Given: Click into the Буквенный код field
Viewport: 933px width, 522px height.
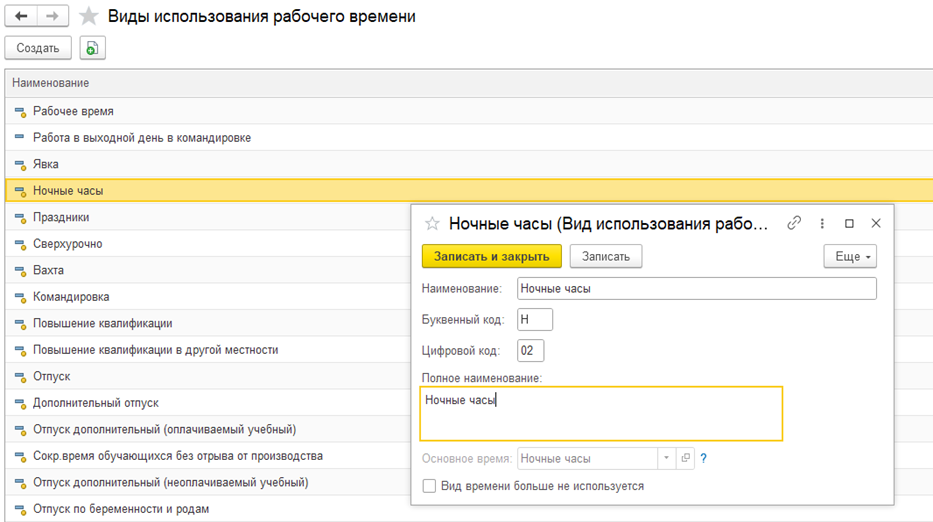Looking at the screenshot, I should [x=535, y=320].
